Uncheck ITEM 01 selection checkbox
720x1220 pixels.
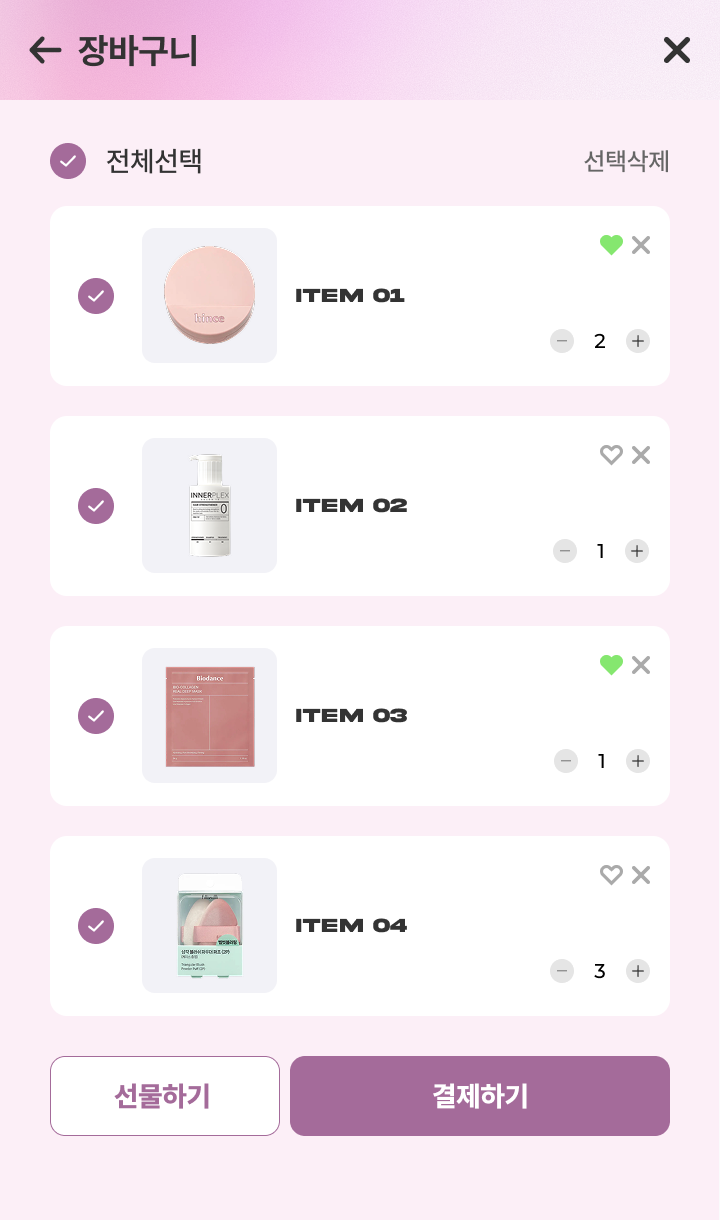click(x=96, y=296)
